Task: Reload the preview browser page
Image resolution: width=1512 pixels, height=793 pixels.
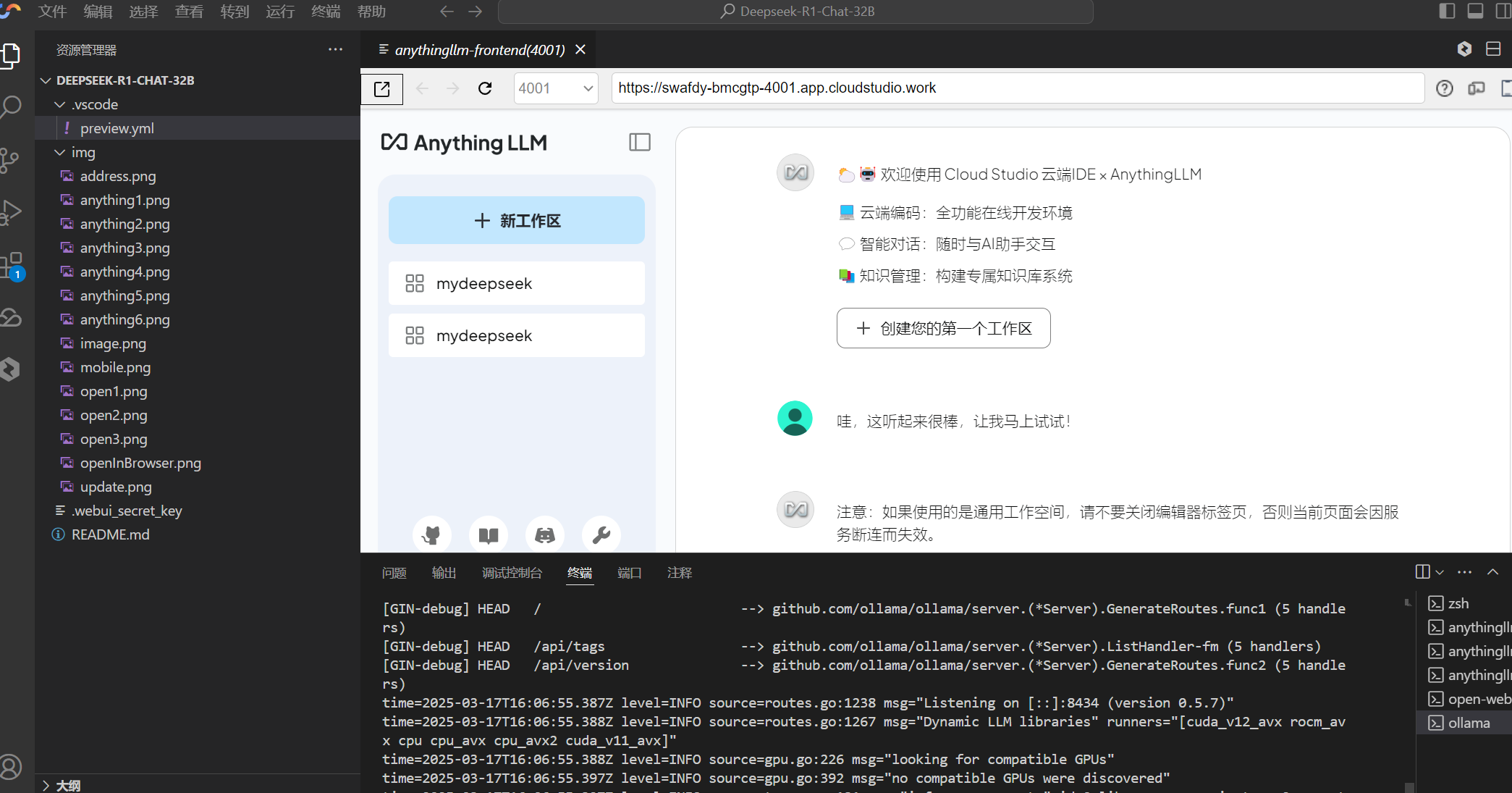Action: [485, 88]
